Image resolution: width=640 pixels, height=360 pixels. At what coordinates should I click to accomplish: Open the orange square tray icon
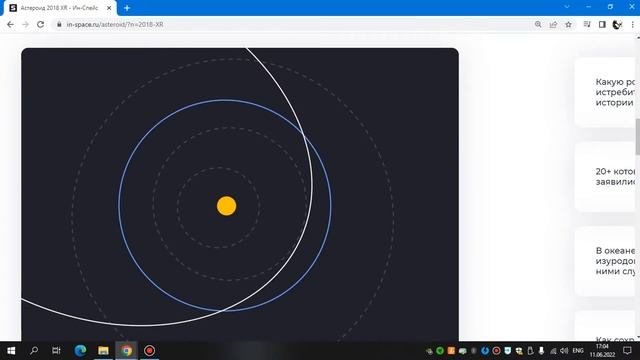pos(451,351)
